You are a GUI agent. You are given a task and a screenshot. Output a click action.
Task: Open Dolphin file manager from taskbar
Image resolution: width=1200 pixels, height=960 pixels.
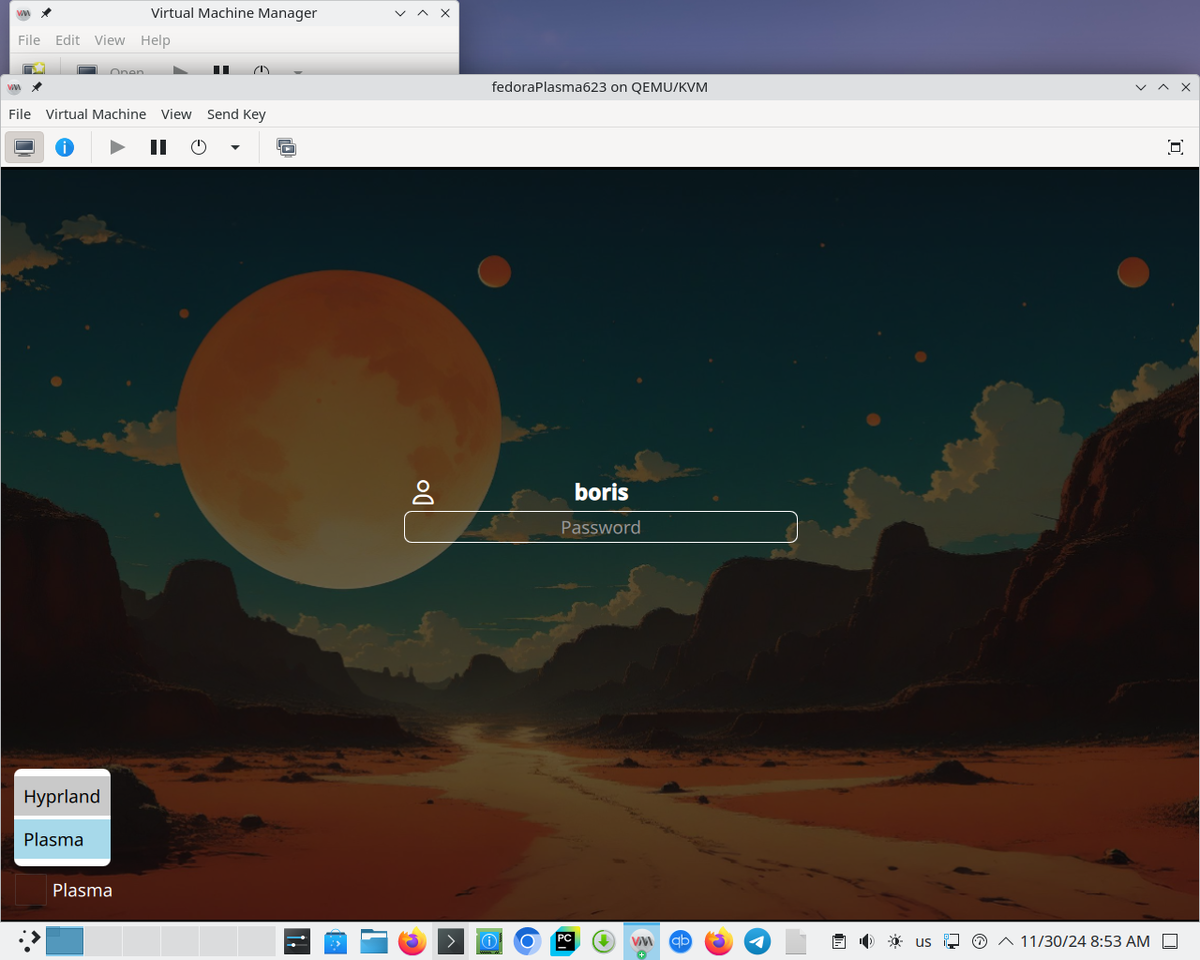tap(374, 940)
